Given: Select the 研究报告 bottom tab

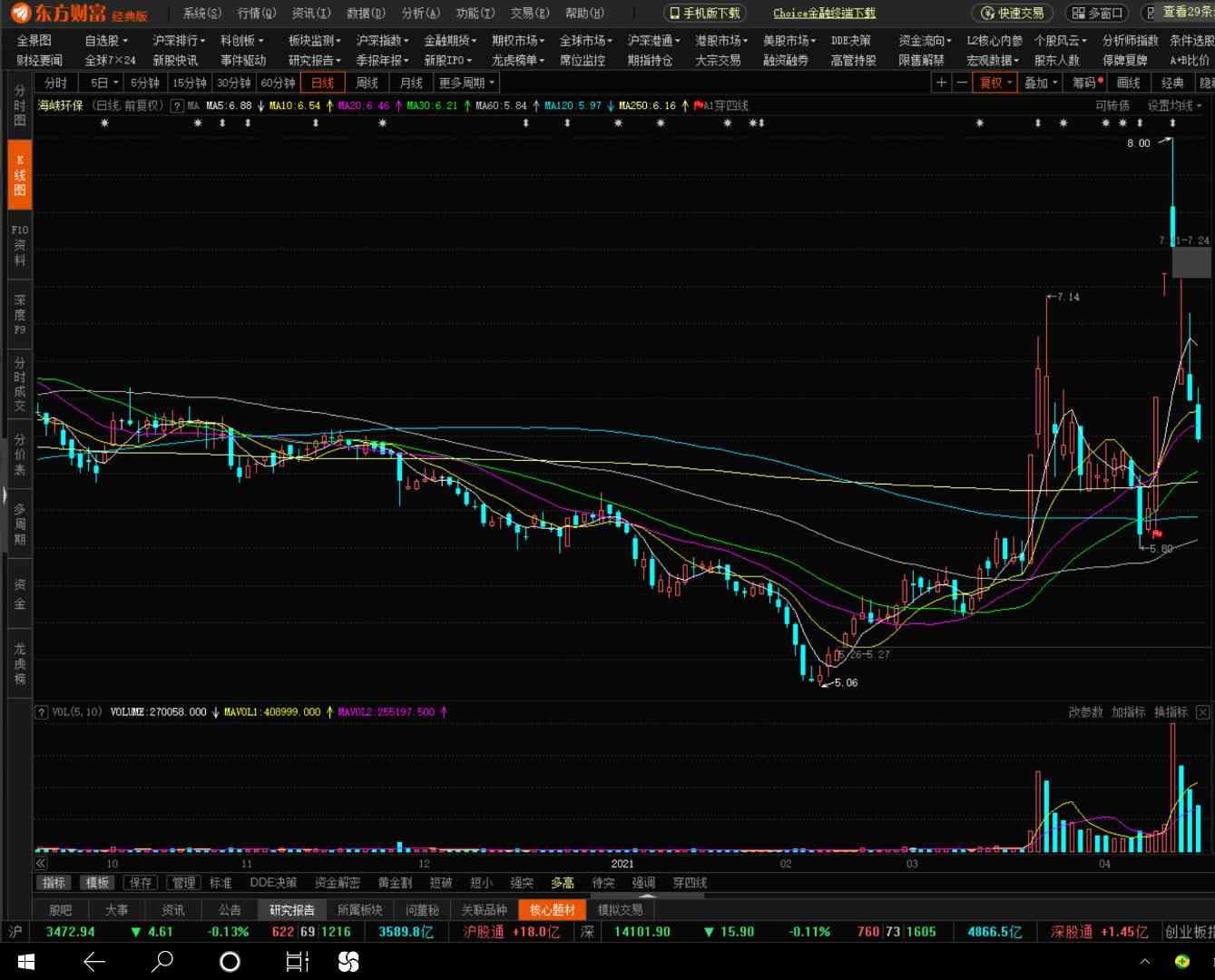Looking at the screenshot, I should pos(291,909).
